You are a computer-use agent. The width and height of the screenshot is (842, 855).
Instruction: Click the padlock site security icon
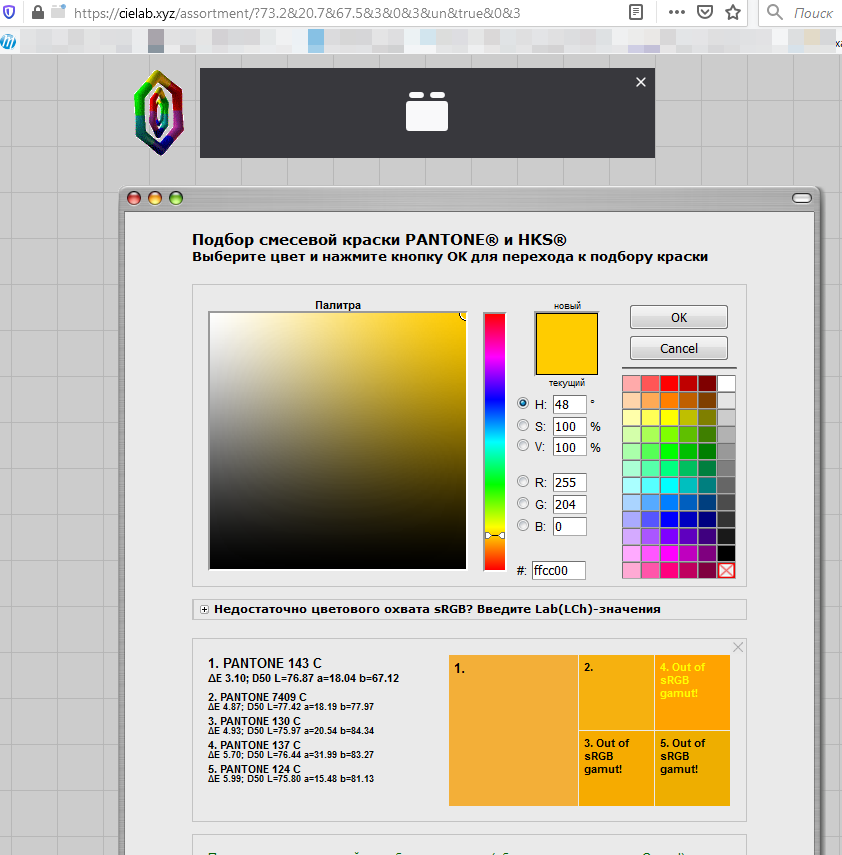(37, 14)
